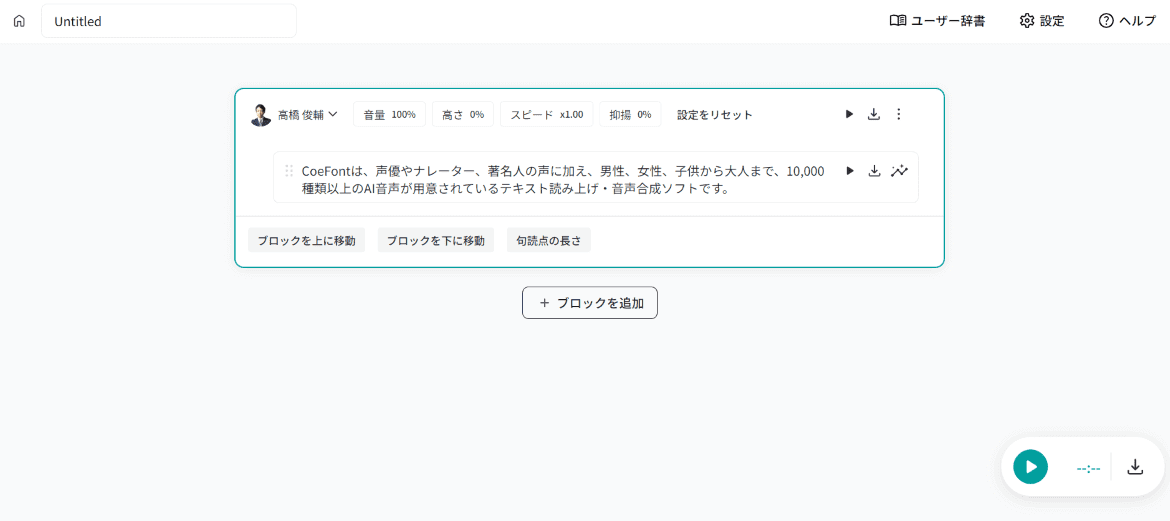Screen dimensions: 1170x521
Task: Play the CoeFont sentence line
Action: click(850, 171)
